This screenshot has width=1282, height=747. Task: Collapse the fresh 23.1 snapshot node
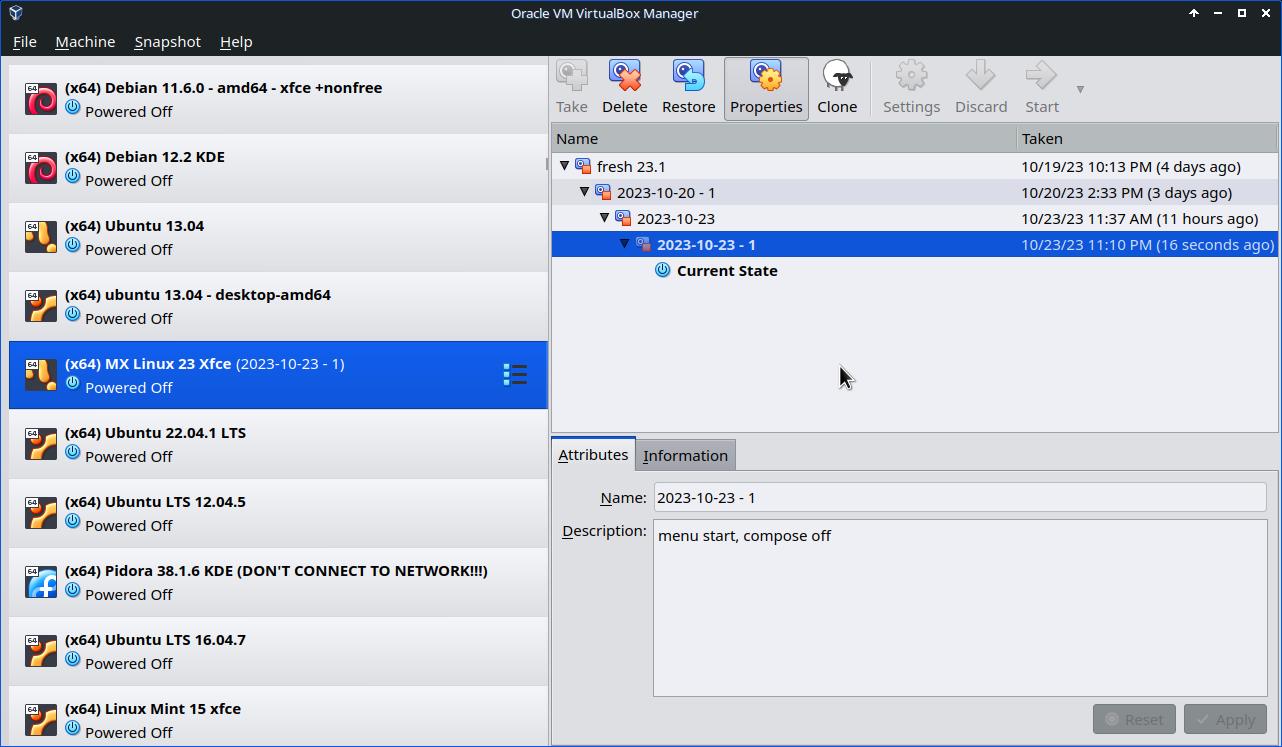pos(565,166)
